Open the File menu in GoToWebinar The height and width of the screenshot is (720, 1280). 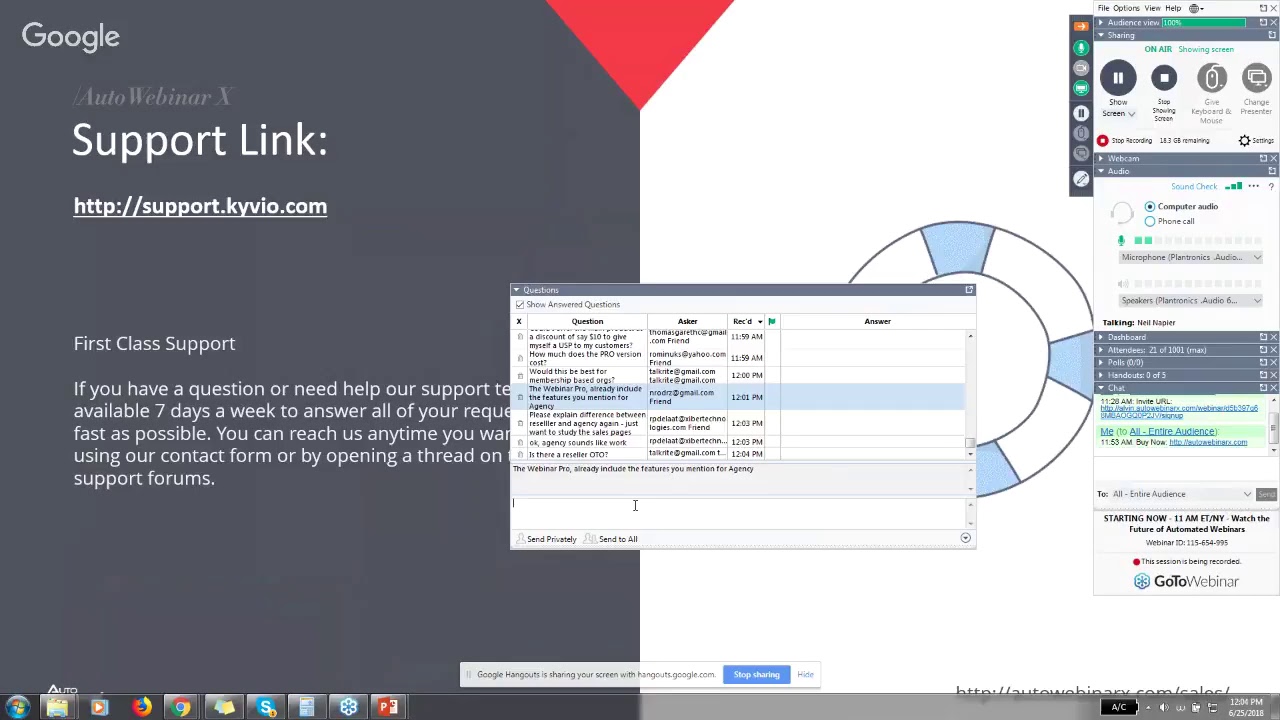(x=1104, y=8)
